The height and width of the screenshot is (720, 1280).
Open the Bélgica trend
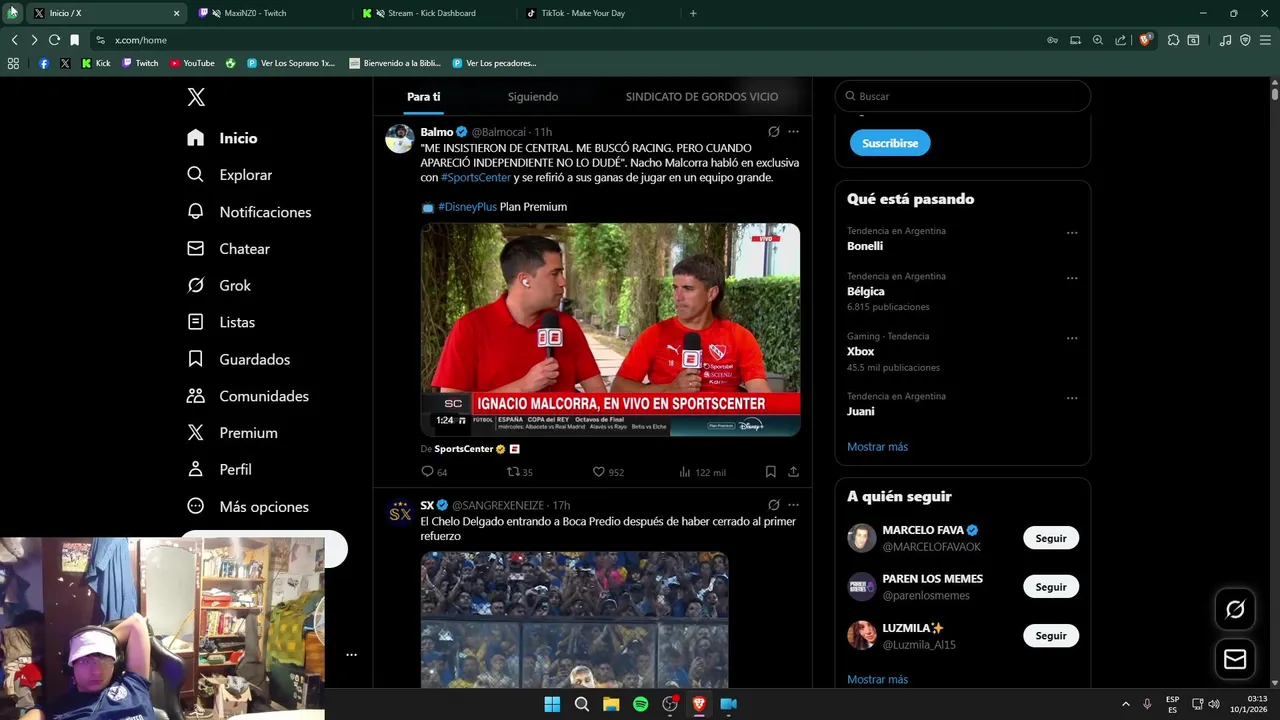point(866,291)
